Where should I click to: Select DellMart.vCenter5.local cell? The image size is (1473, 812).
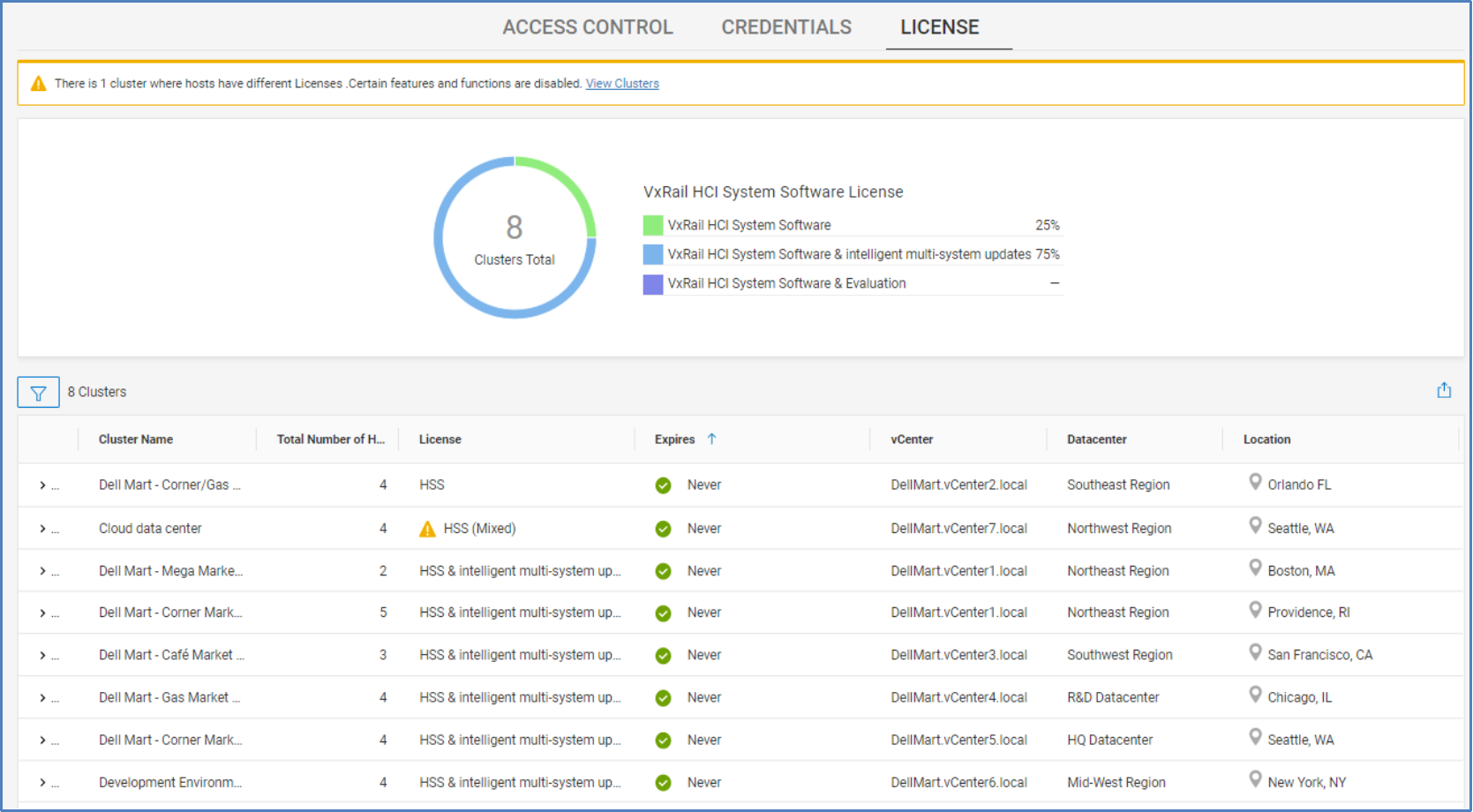pyautogui.click(x=958, y=741)
